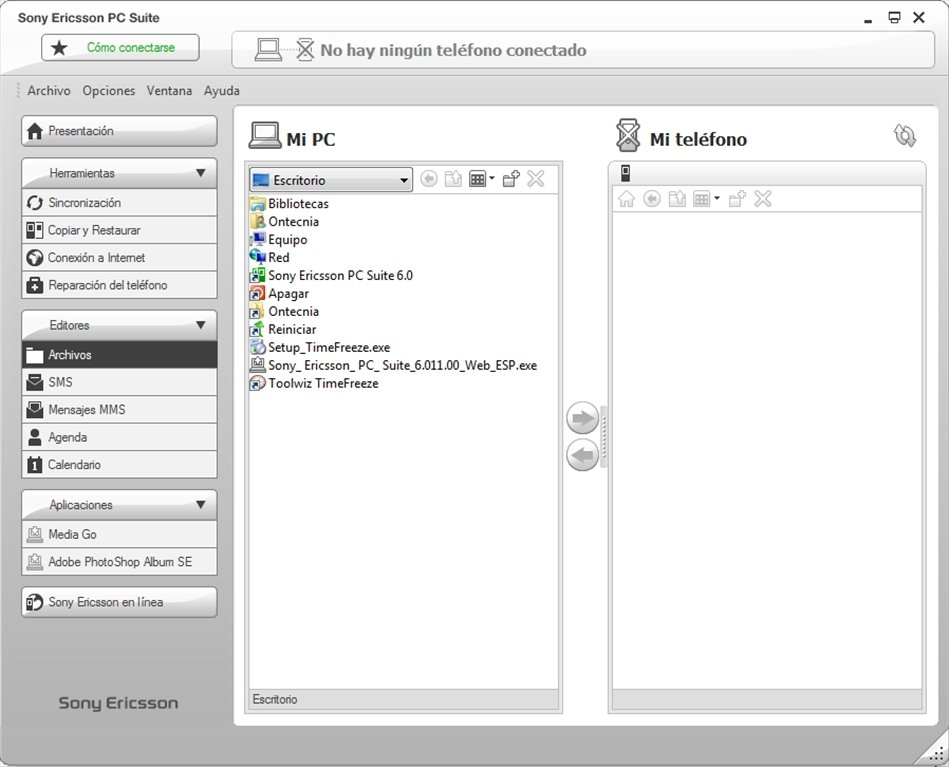Viewport: 949px width, 767px height.
Task: Click the back arrow in phone toolbar
Action: point(652,199)
